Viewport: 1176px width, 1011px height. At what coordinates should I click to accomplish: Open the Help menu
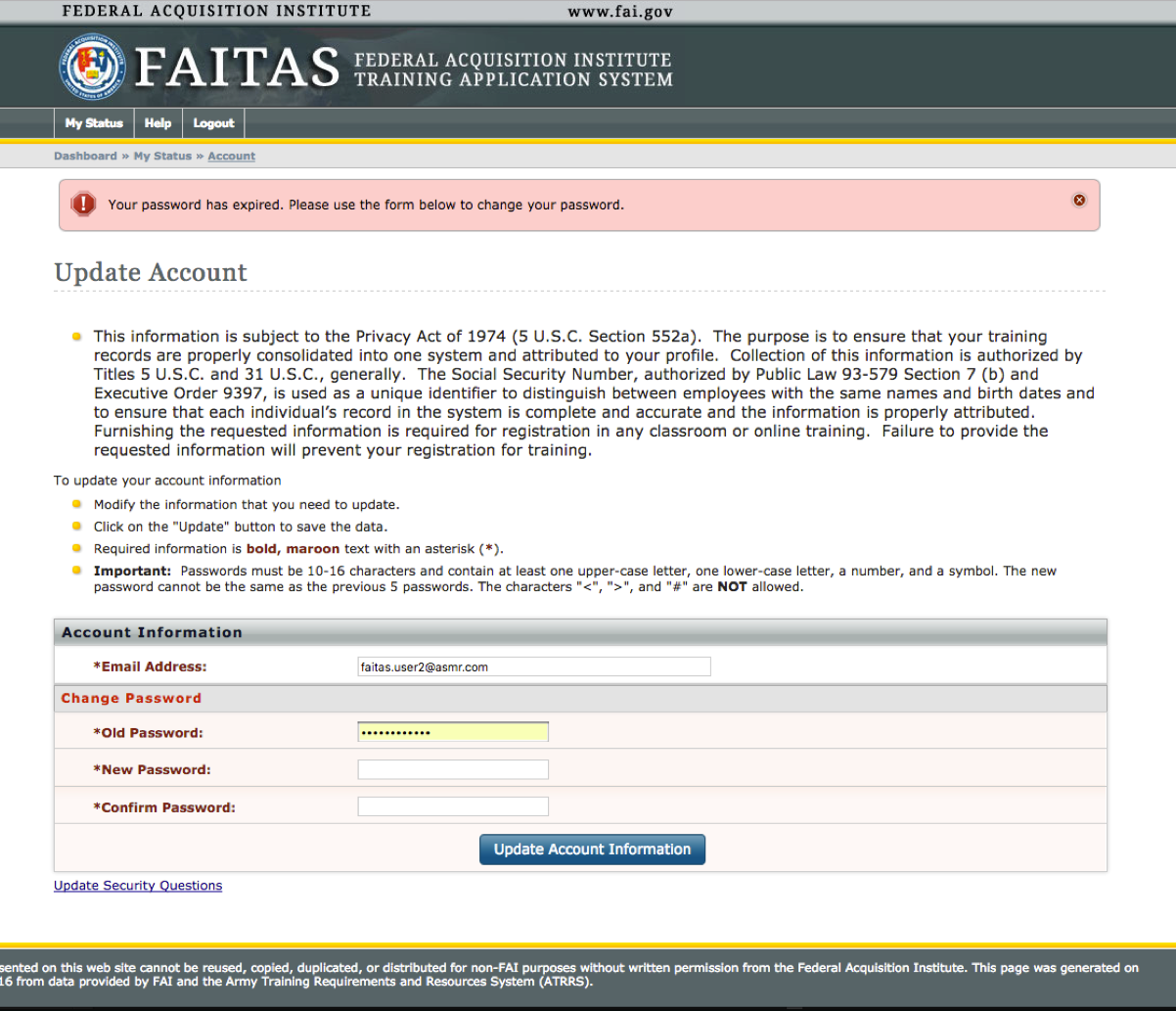pos(158,123)
